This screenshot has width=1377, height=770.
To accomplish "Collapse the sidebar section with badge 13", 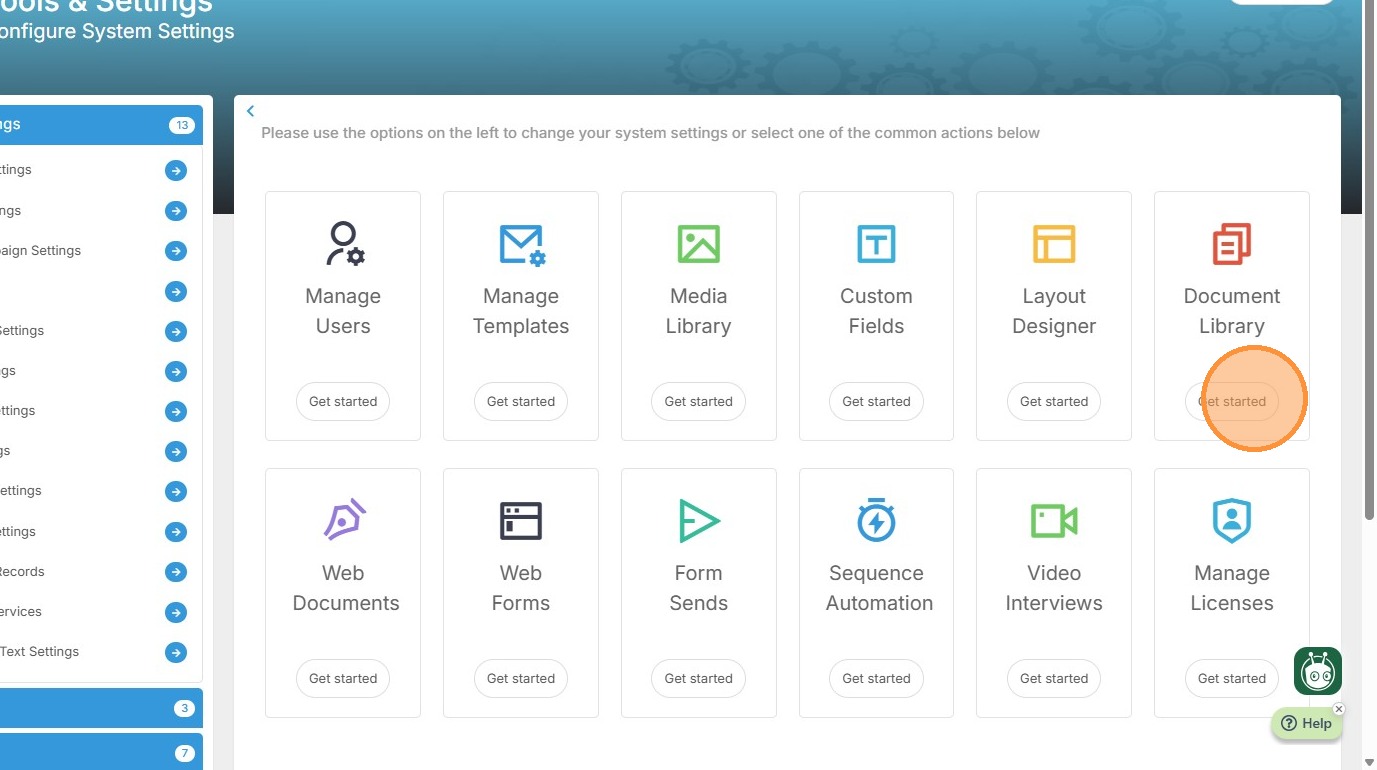I will pos(100,125).
